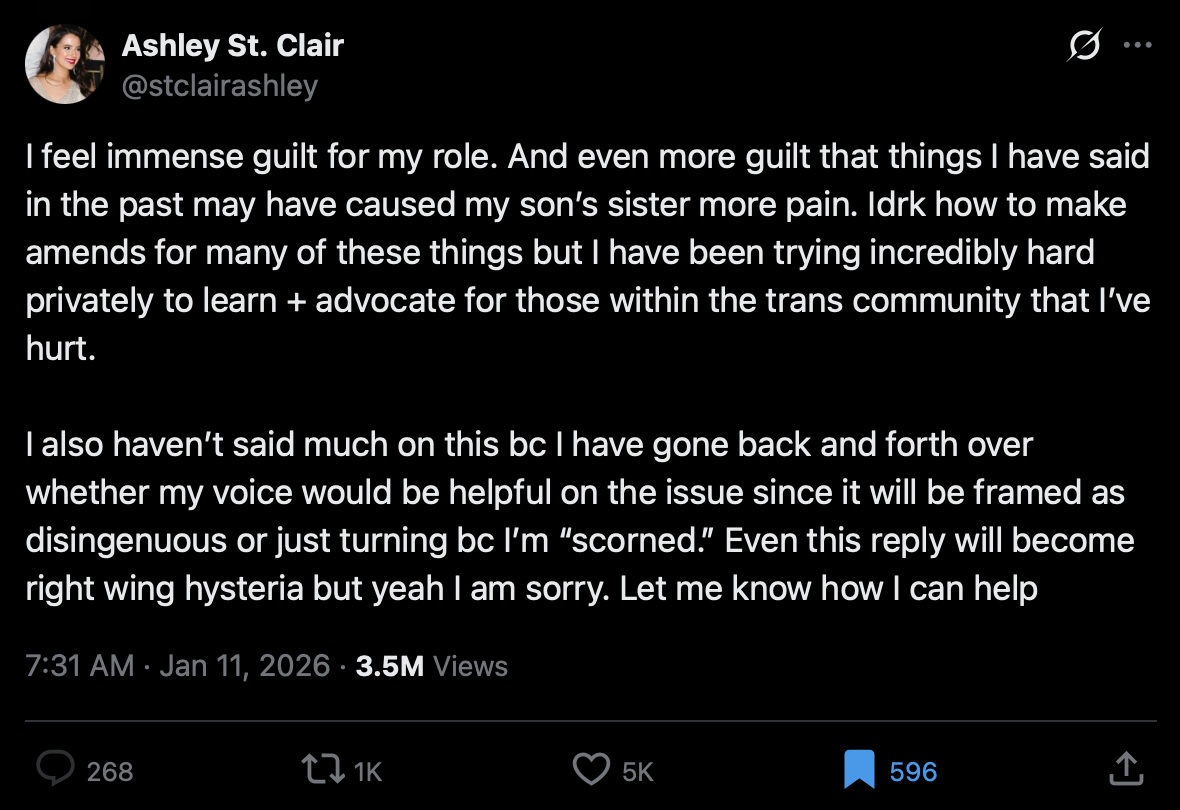Click the 1K reposts count
The width and height of the screenshot is (1180, 810).
click(368, 771)
